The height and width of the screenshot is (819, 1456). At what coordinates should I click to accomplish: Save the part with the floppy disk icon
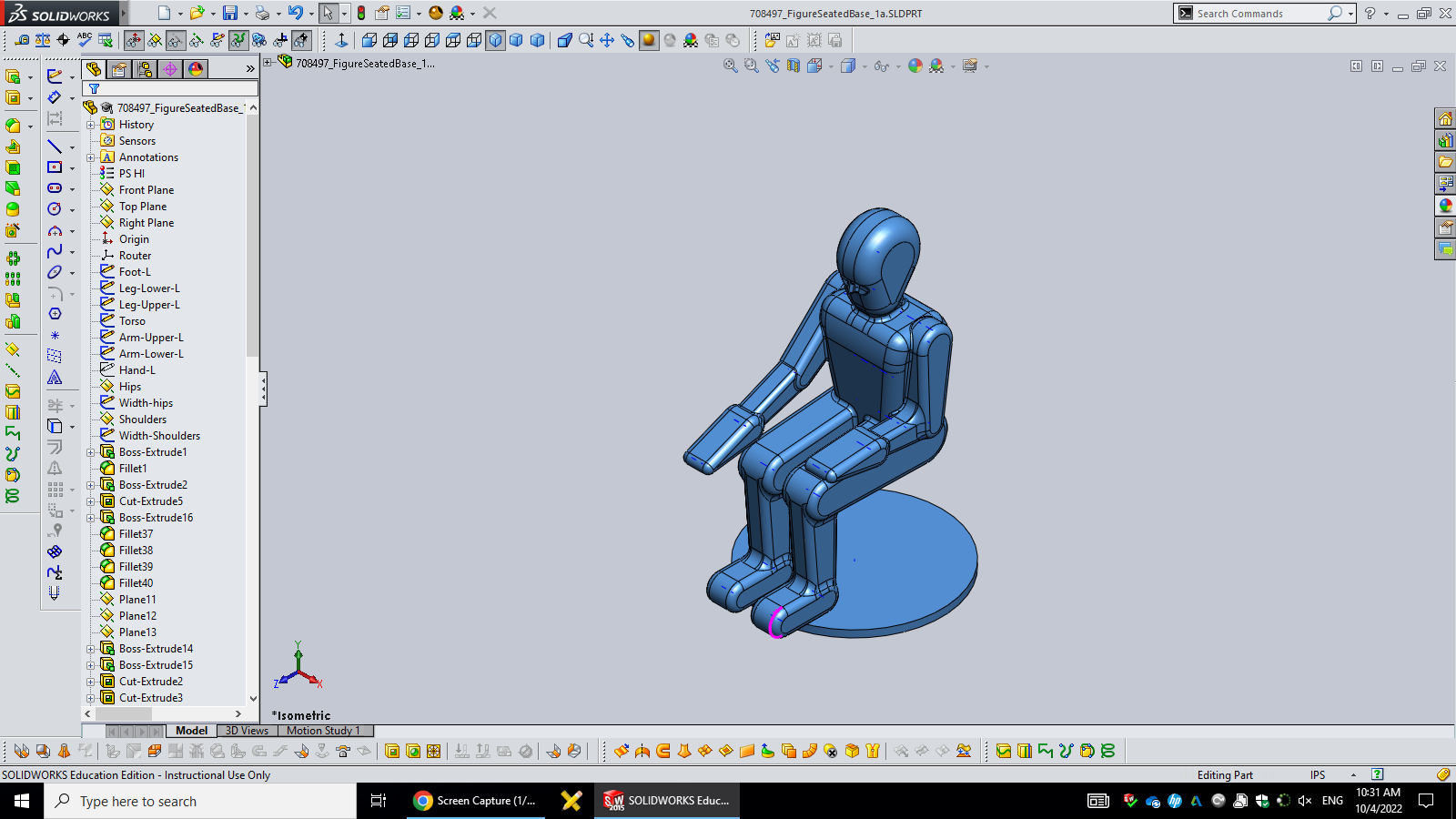(230, 13)
